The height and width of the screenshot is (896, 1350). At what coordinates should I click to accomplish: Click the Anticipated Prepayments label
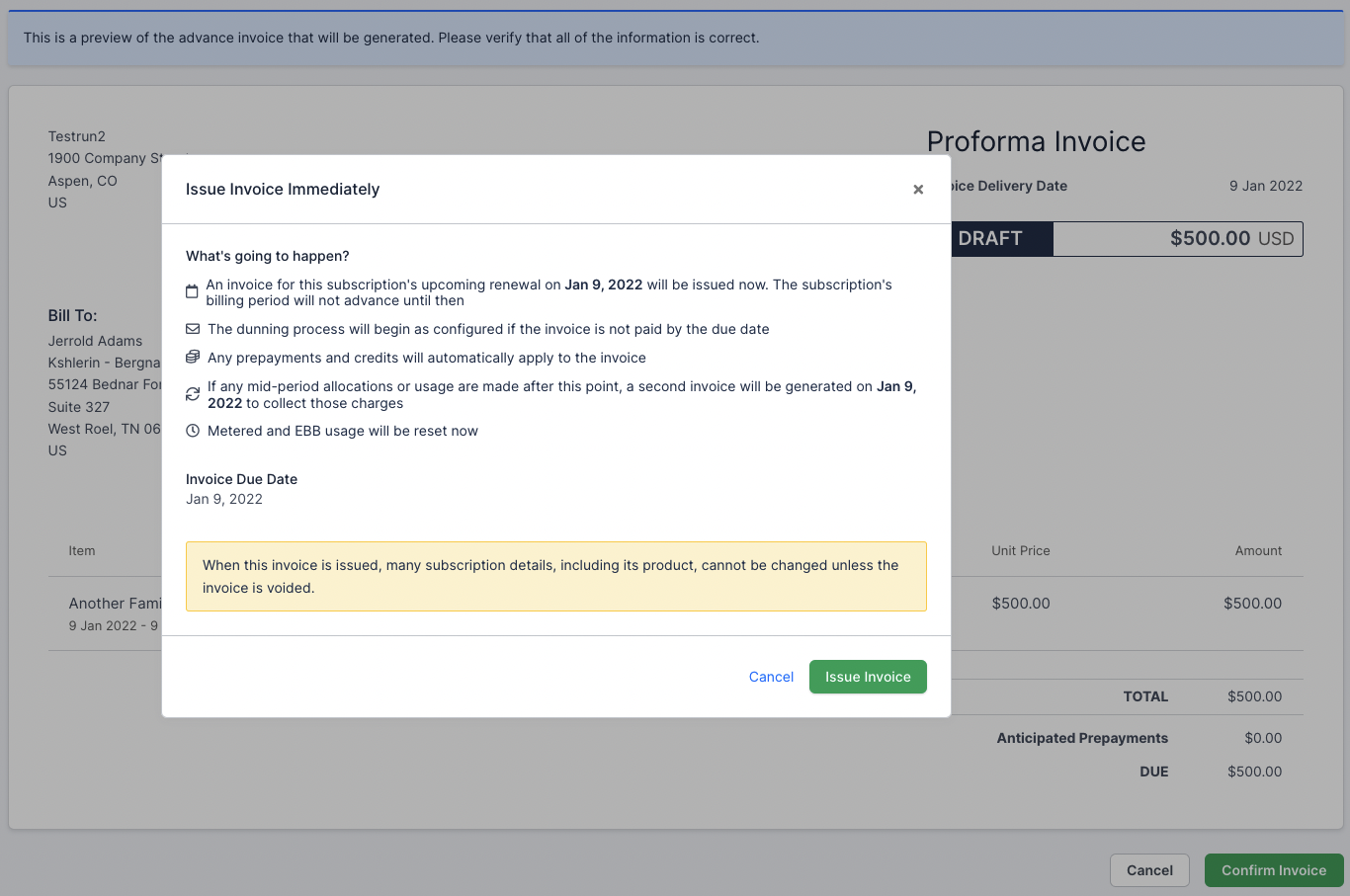coord(1082,738)
